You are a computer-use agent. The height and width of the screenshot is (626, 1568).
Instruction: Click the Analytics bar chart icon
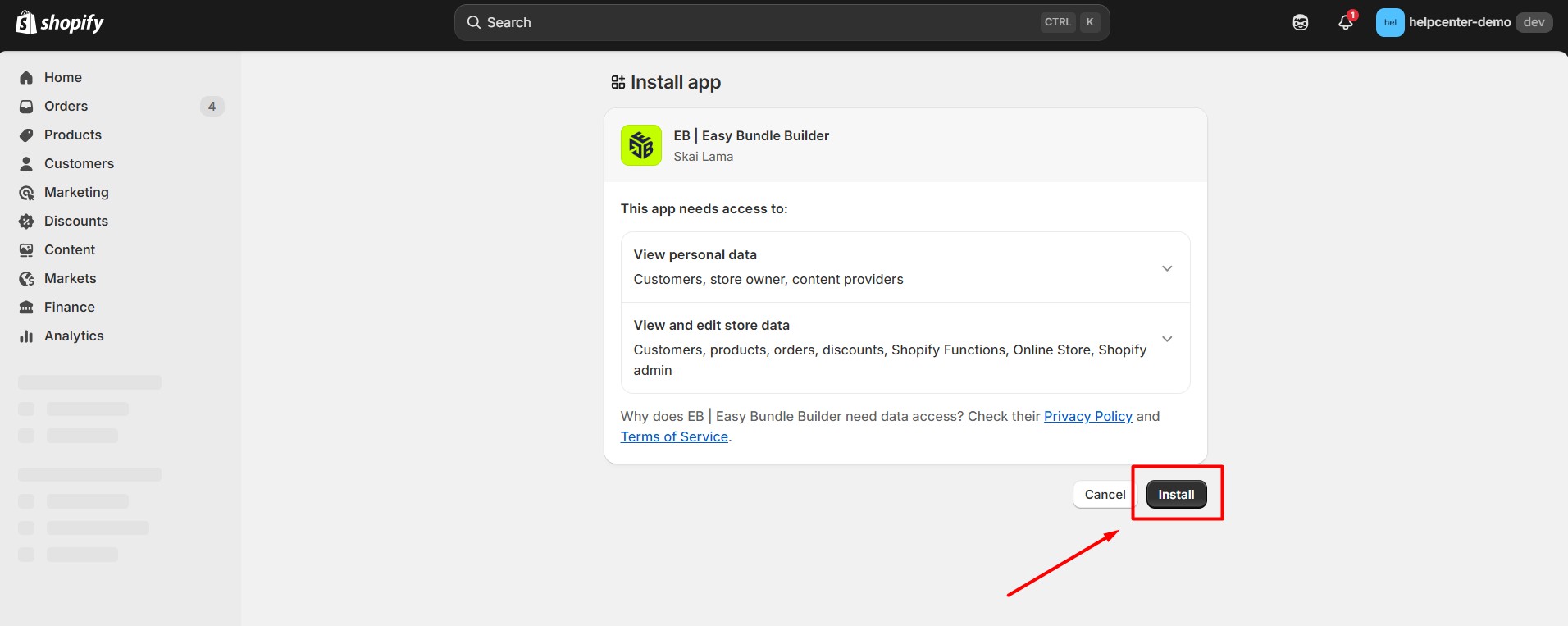pos(26,336)
